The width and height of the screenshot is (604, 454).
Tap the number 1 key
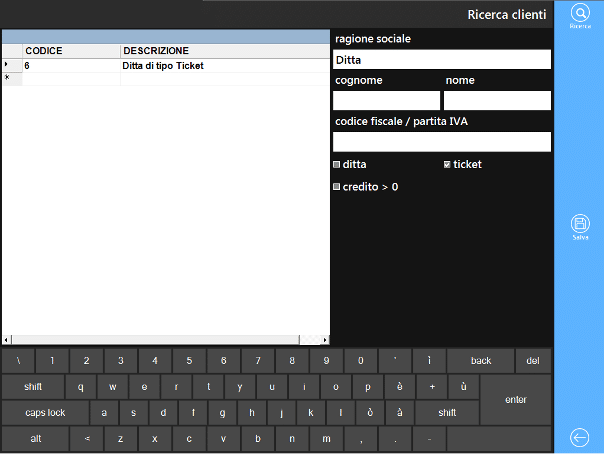pos(52,360)
